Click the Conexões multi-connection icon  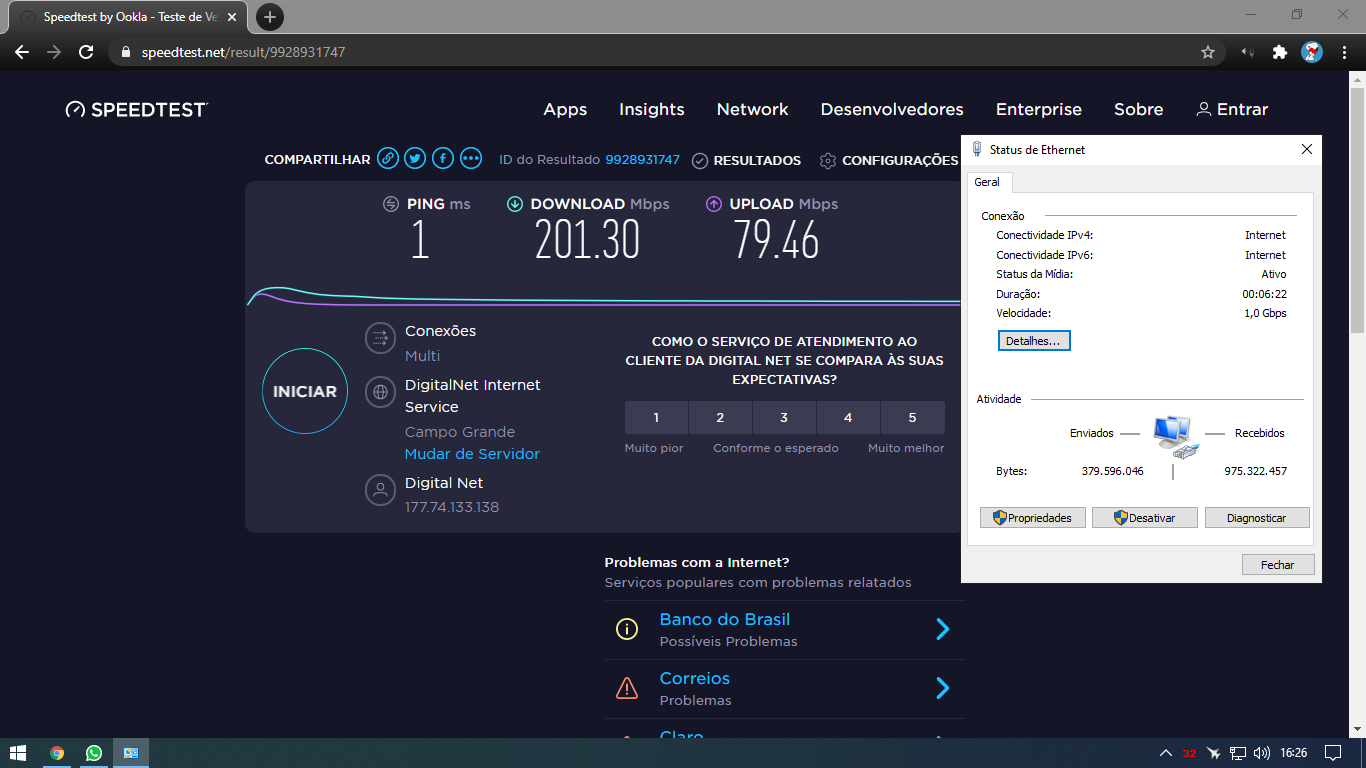[x=380, y=339]
